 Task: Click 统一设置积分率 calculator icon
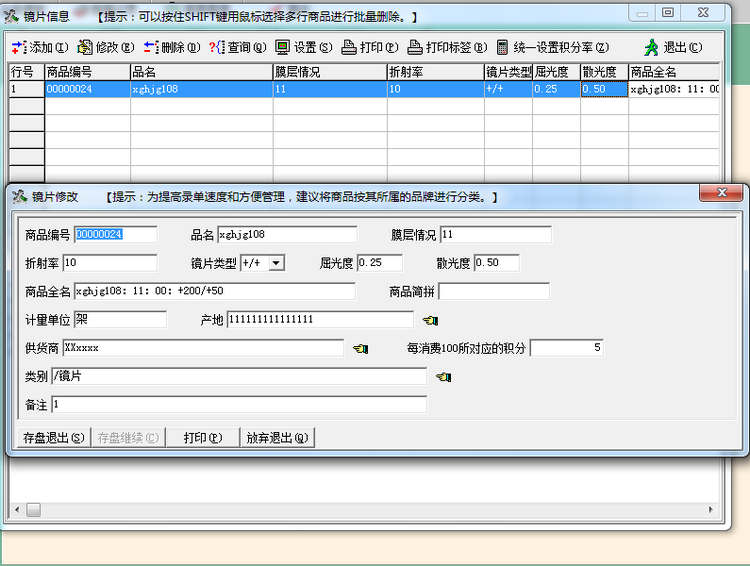tap(502, 47)
